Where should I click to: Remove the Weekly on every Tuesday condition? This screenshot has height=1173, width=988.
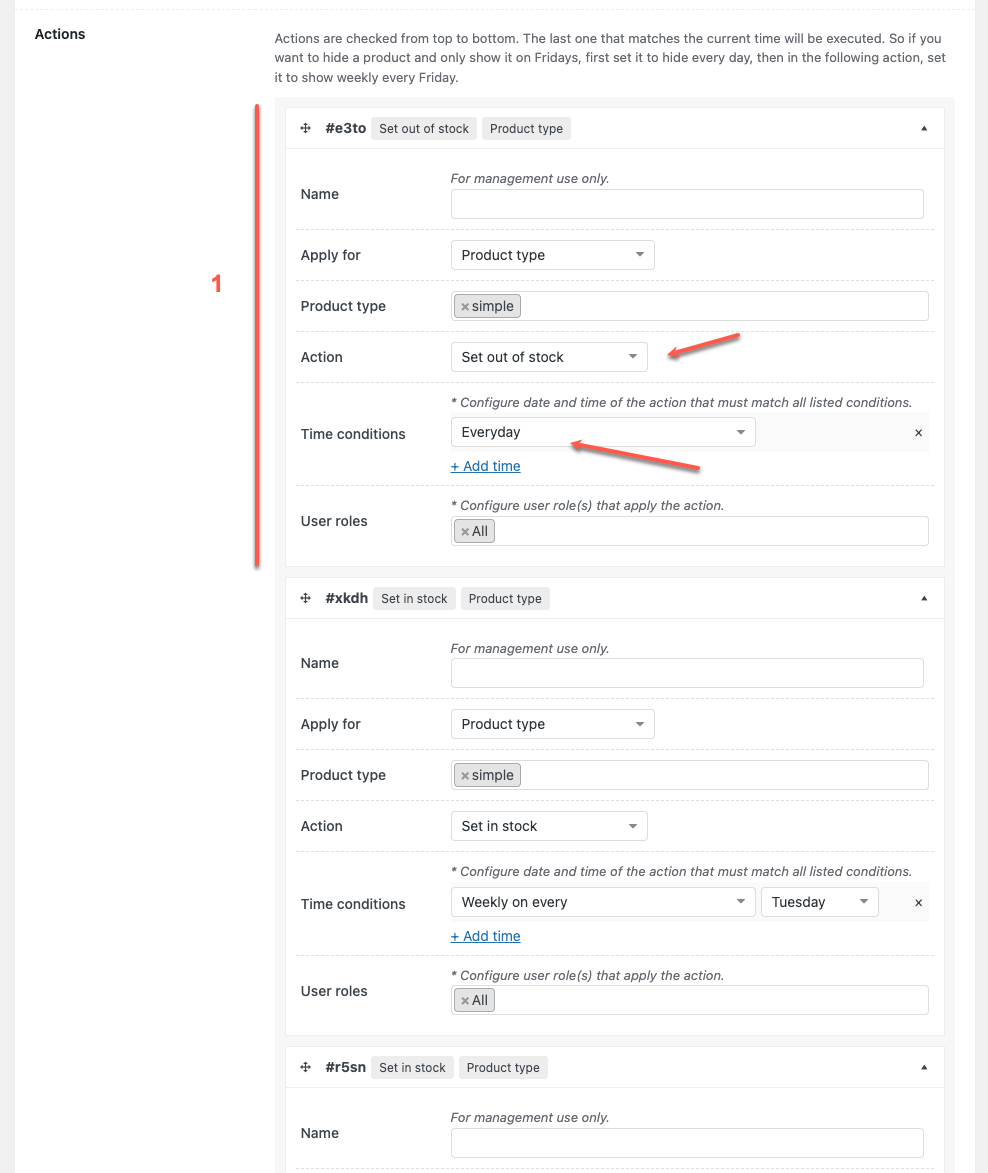918,902
